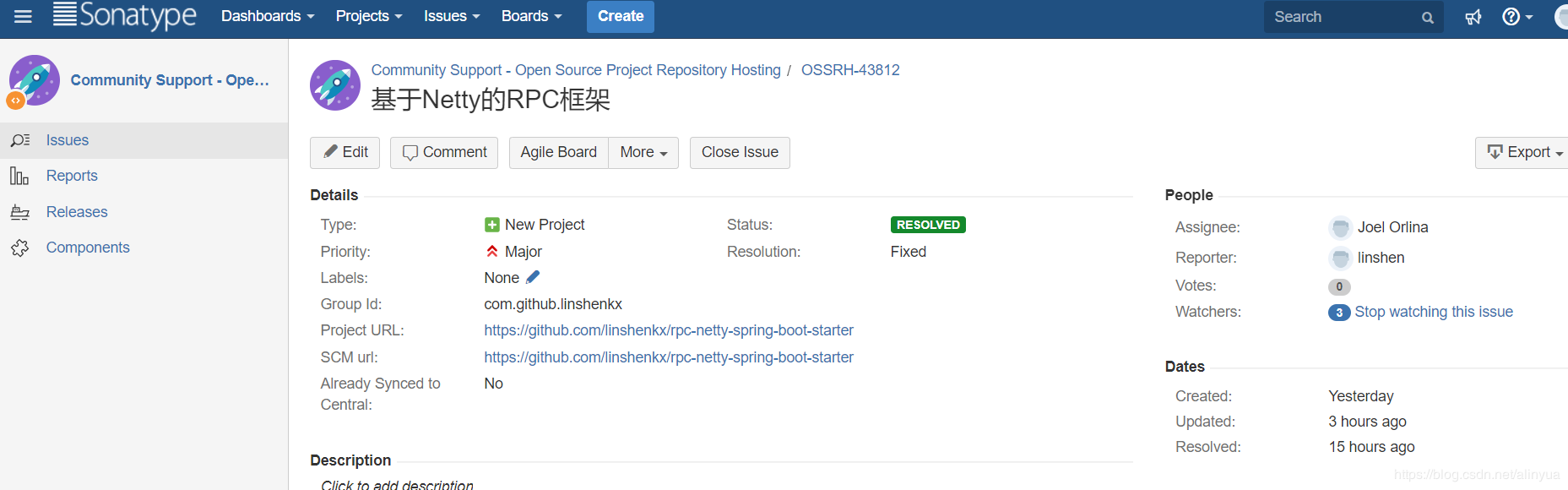Click the Resolved time 15 hours ago

pos(1371,447)
